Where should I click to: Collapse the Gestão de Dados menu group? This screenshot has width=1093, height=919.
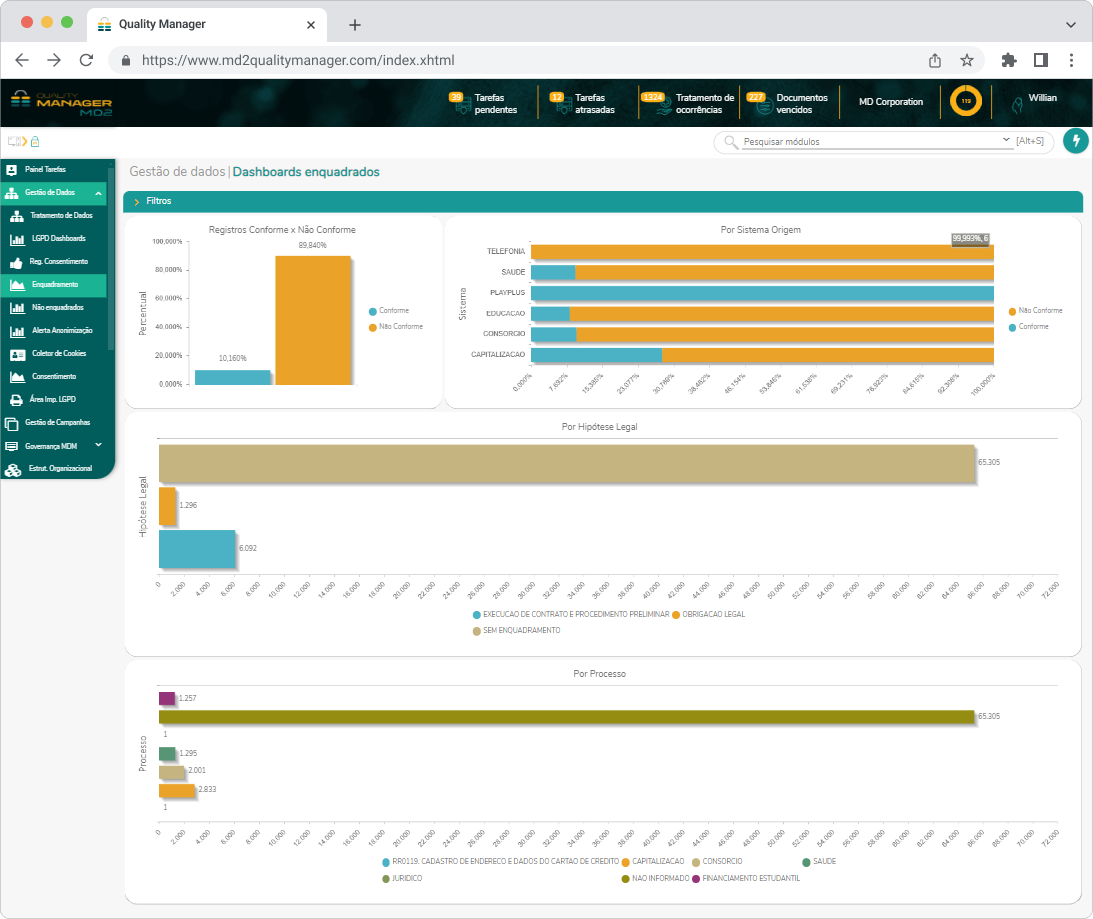[x=99, y=192]
